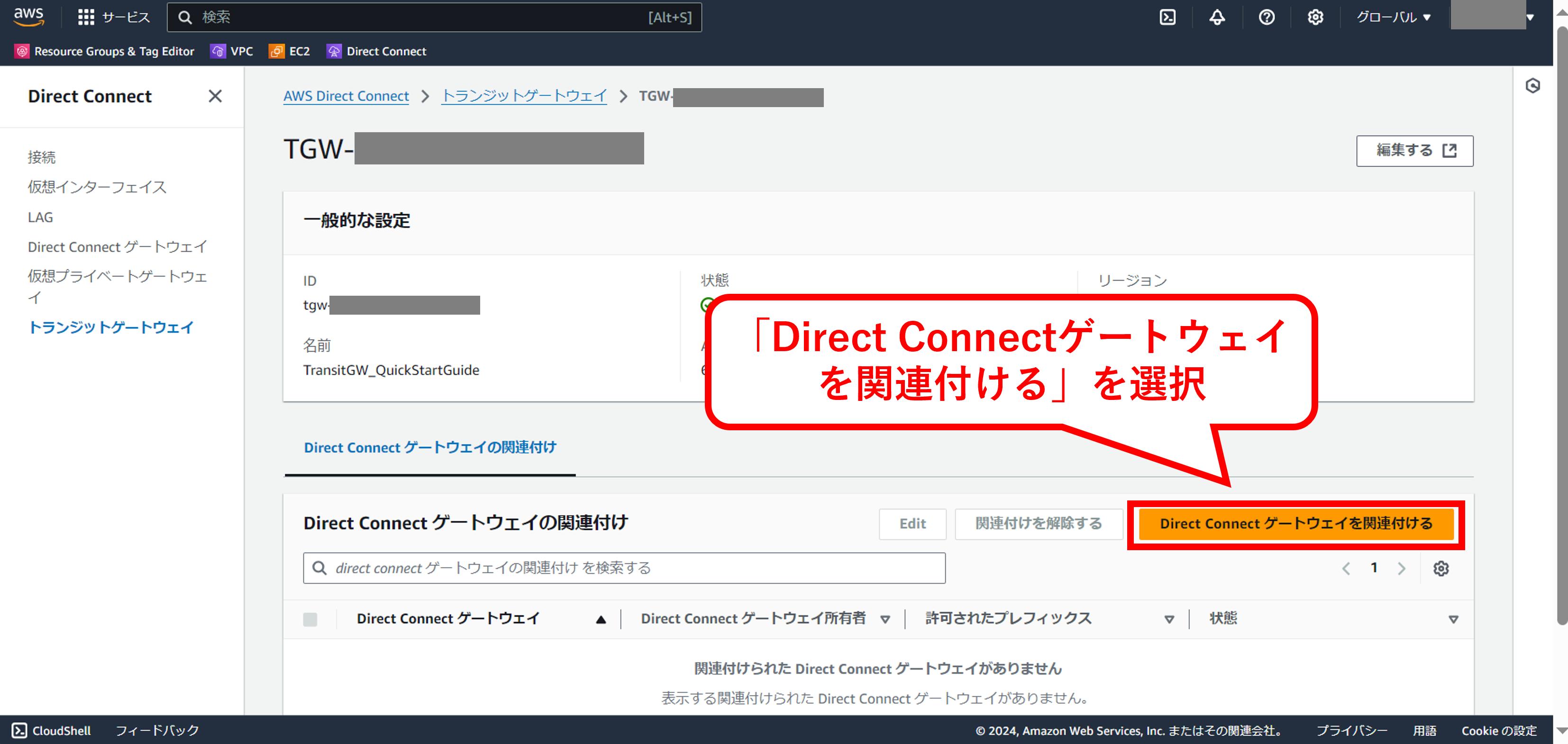Select all rows checkbox in table header
The image size is (1568, 744).
[310, 619]
